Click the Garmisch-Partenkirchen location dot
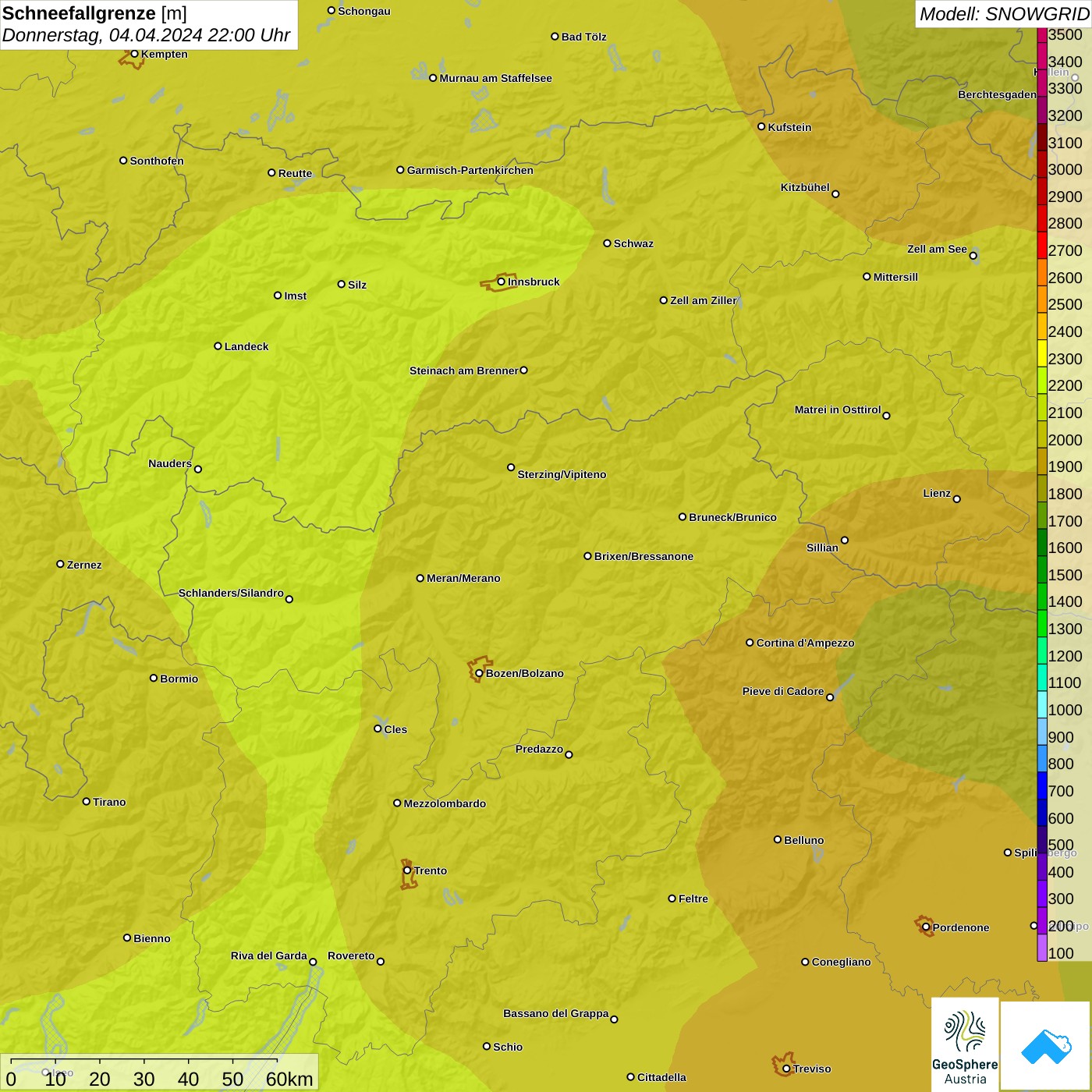The width and height of the screenshot is (1092, 1092). click(400, 170)
